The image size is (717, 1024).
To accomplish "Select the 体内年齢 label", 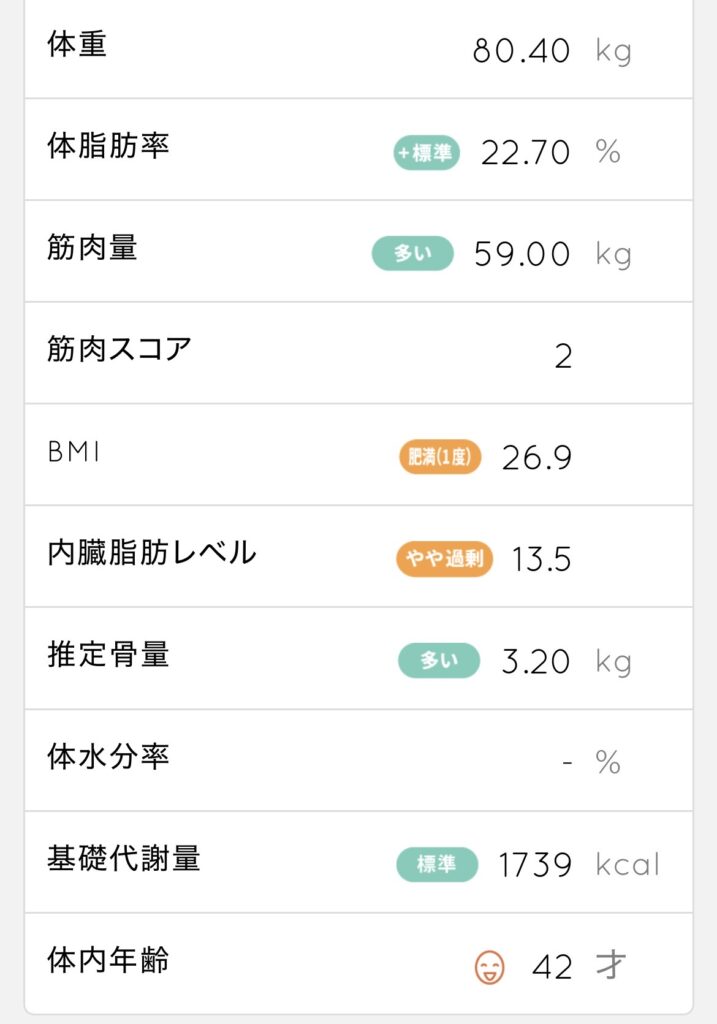I will [108, 960].
